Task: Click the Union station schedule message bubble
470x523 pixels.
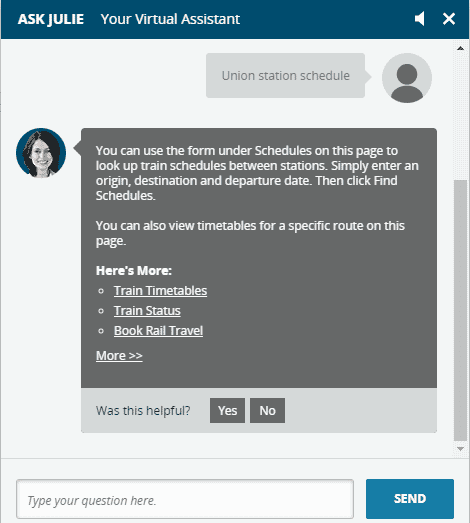Action: pyautogui.click(x=286, y=75)
